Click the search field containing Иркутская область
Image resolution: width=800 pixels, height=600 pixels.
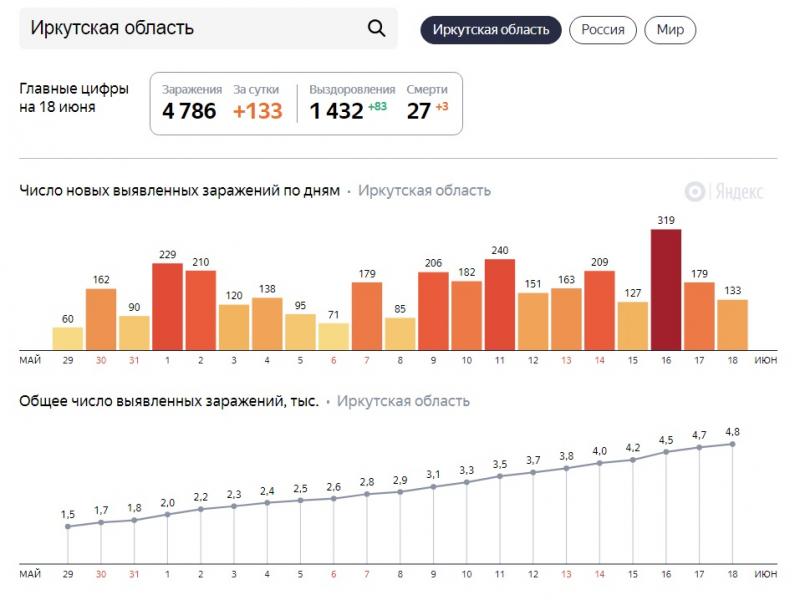(208, 28)
